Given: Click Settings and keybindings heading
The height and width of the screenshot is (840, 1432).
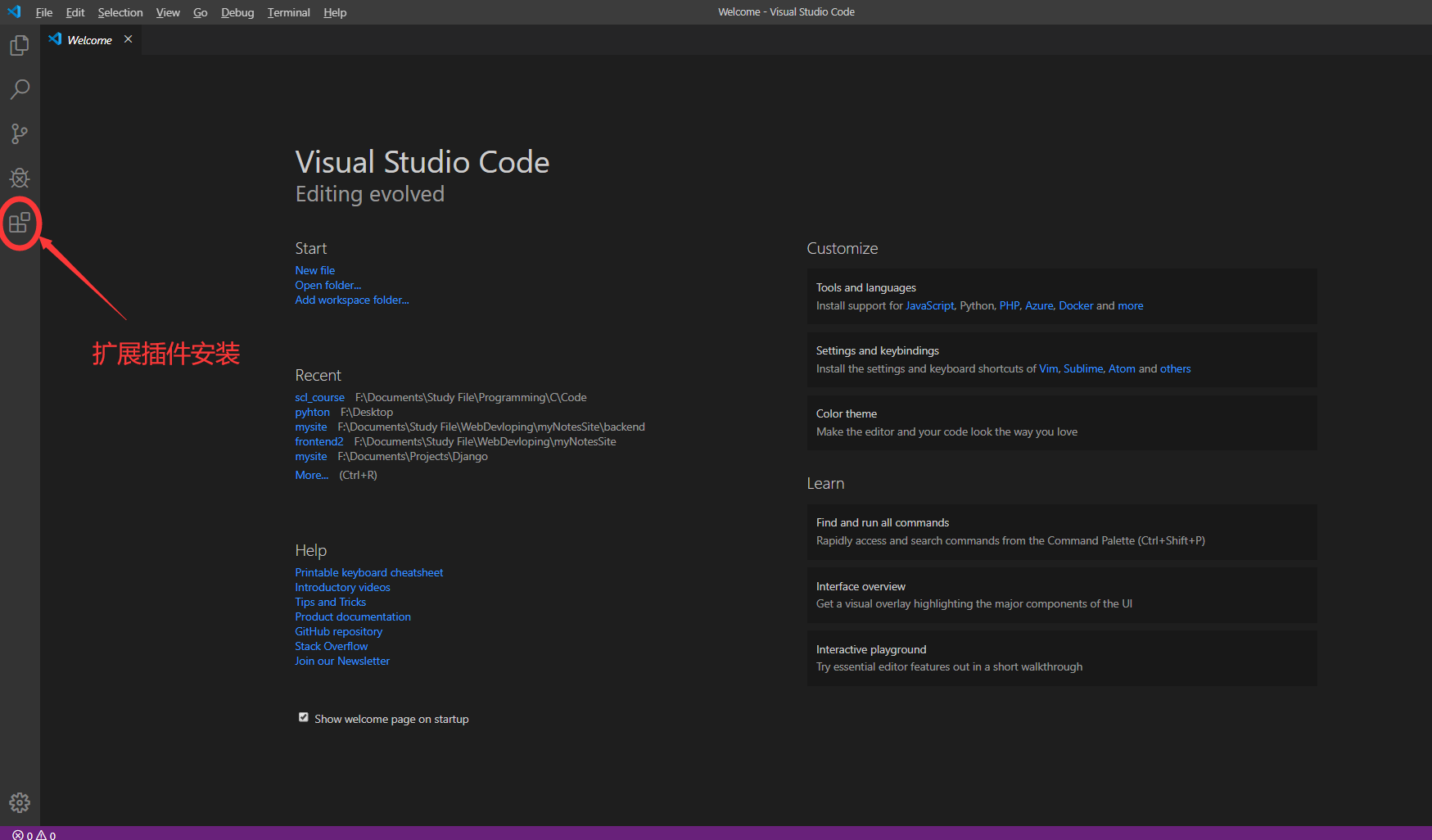Looking at the screenshot, I should point(878,350).
